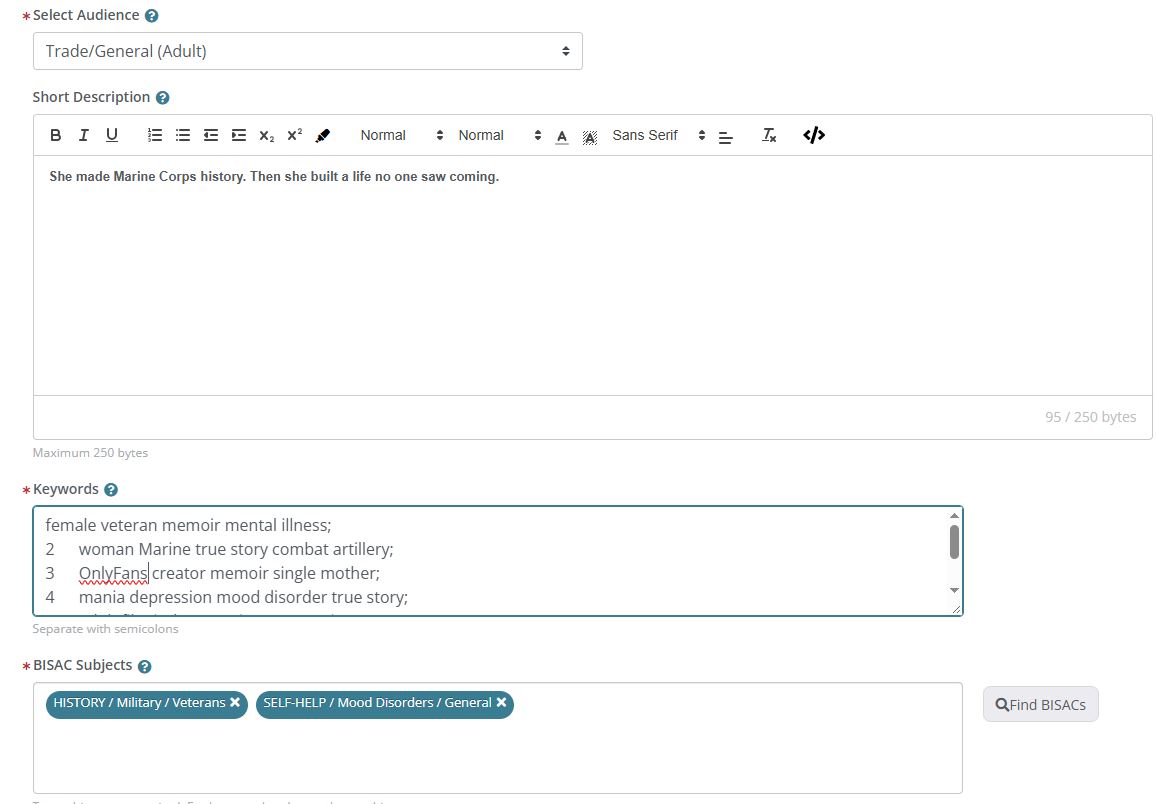Open the text color picker
Image resolution: width=1156 pixels, height=804 pixels.
click(562, 136)
